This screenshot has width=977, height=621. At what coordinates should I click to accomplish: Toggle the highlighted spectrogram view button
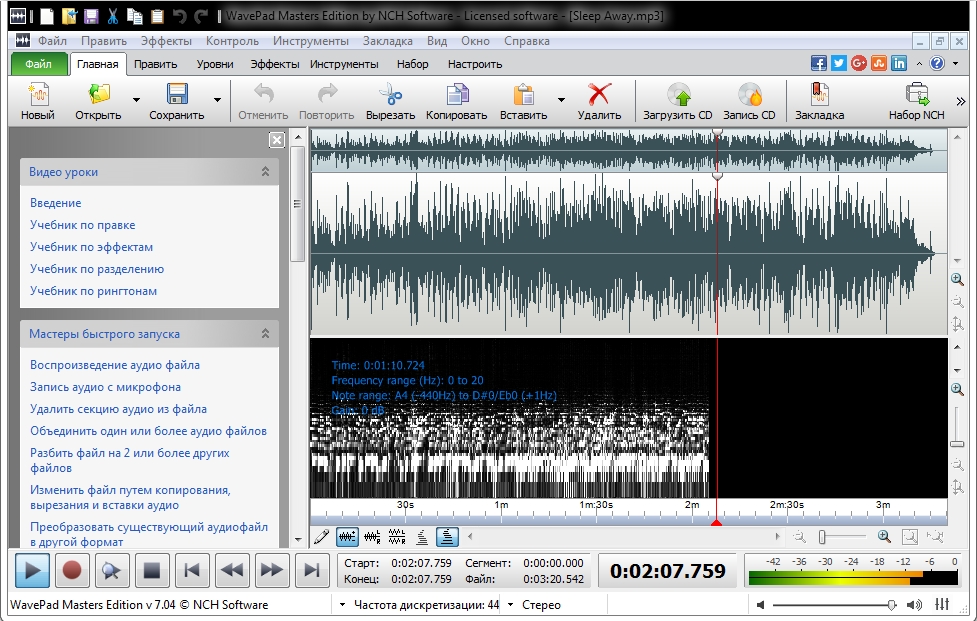tap(447, 536)
